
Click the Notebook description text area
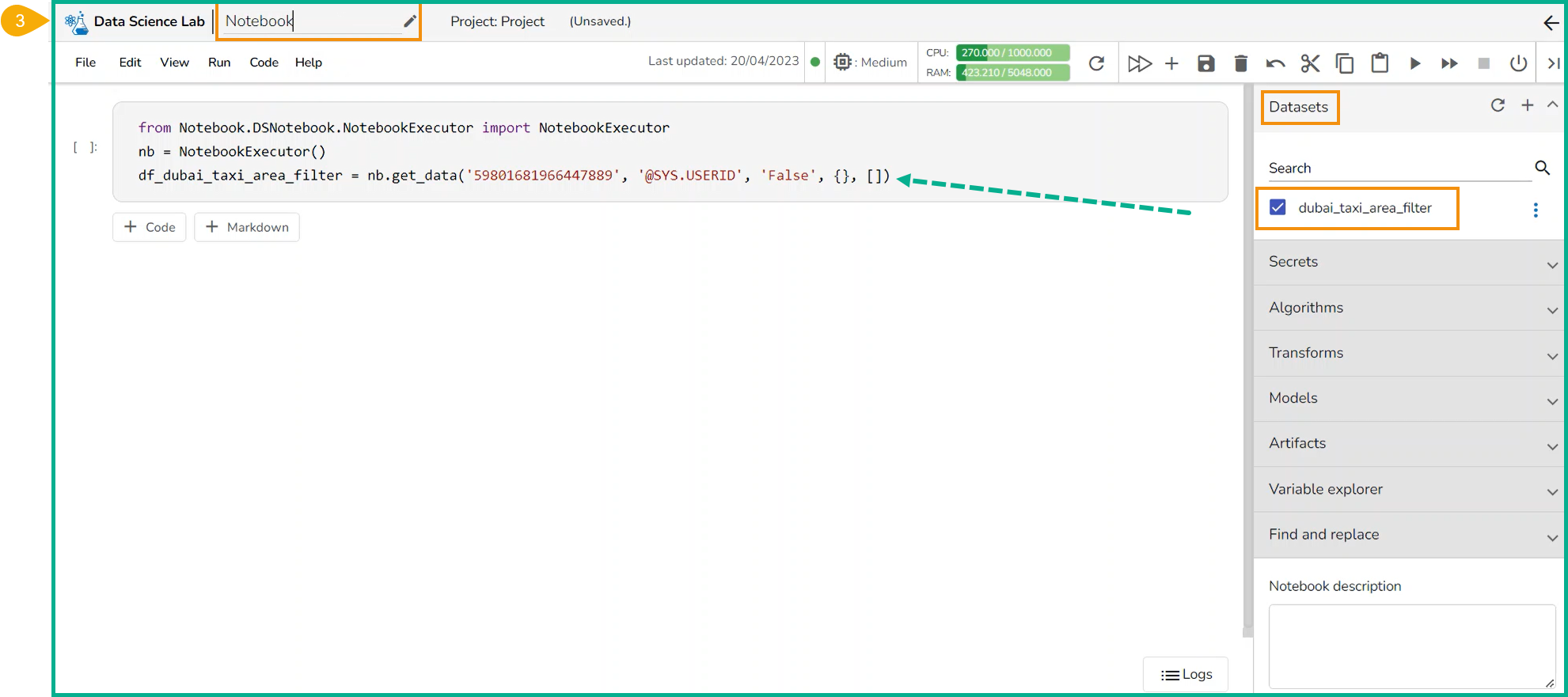click(1411, 646)
